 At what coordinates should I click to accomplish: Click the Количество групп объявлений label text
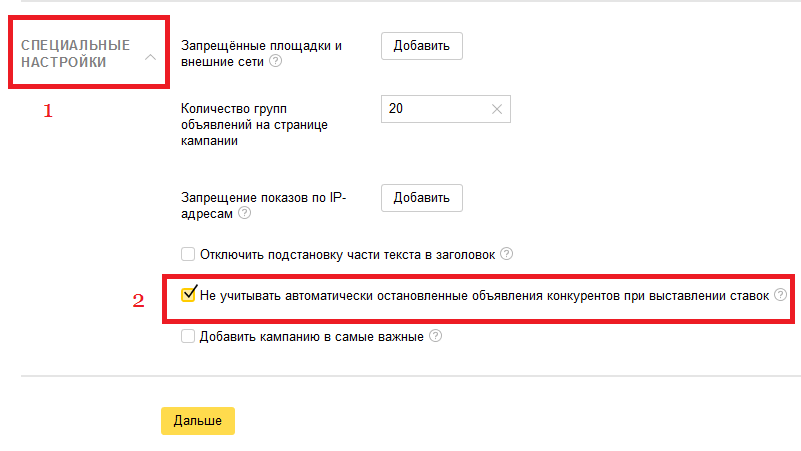point(254,125)
